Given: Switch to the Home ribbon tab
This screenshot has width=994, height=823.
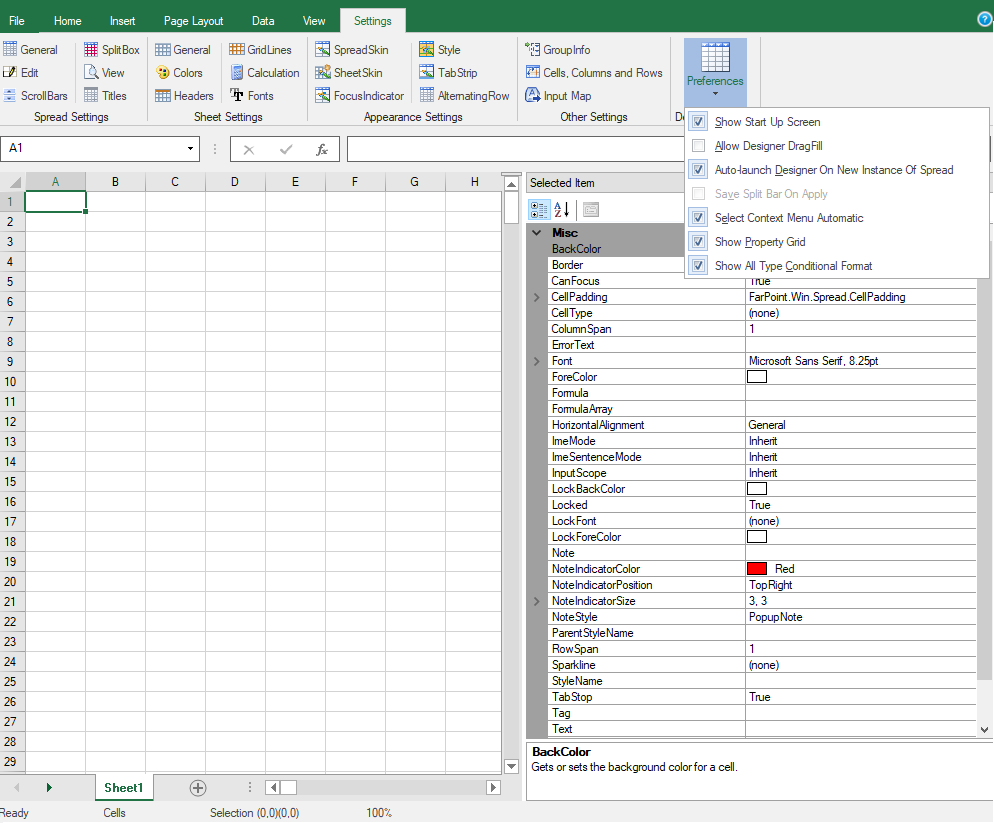Looking at the screenshot, I should (x=67, y=21).
